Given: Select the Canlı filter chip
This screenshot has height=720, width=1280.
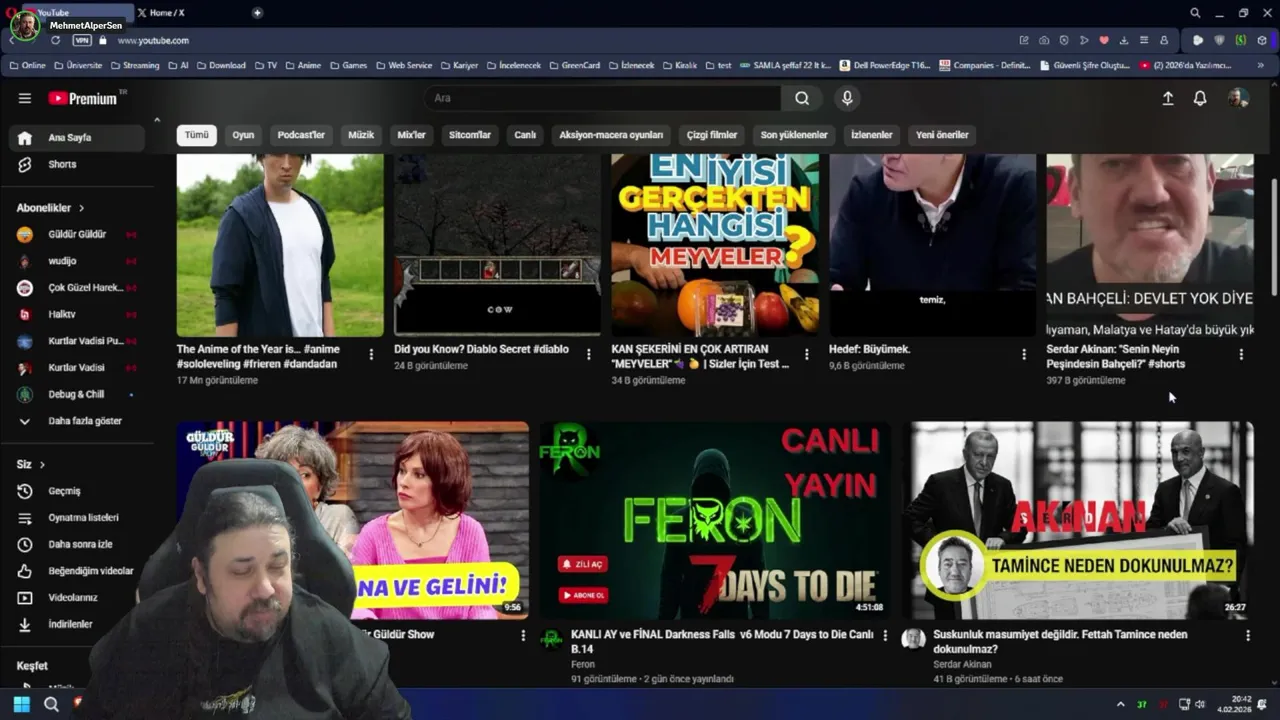Looking at the screenshot, I should pos(525,135).
